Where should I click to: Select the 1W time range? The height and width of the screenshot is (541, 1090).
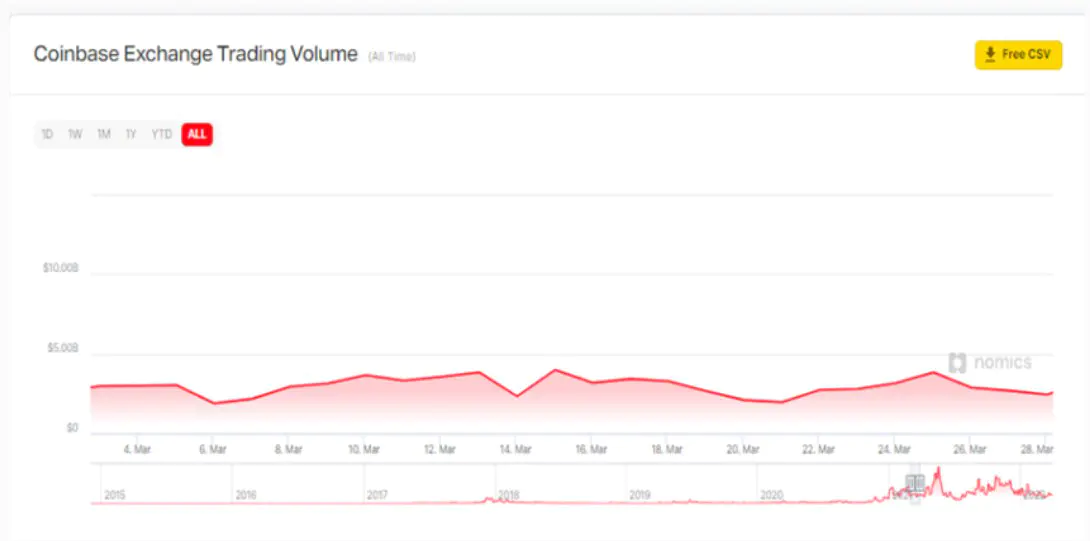pyautogui.click(x=75, y=134)
